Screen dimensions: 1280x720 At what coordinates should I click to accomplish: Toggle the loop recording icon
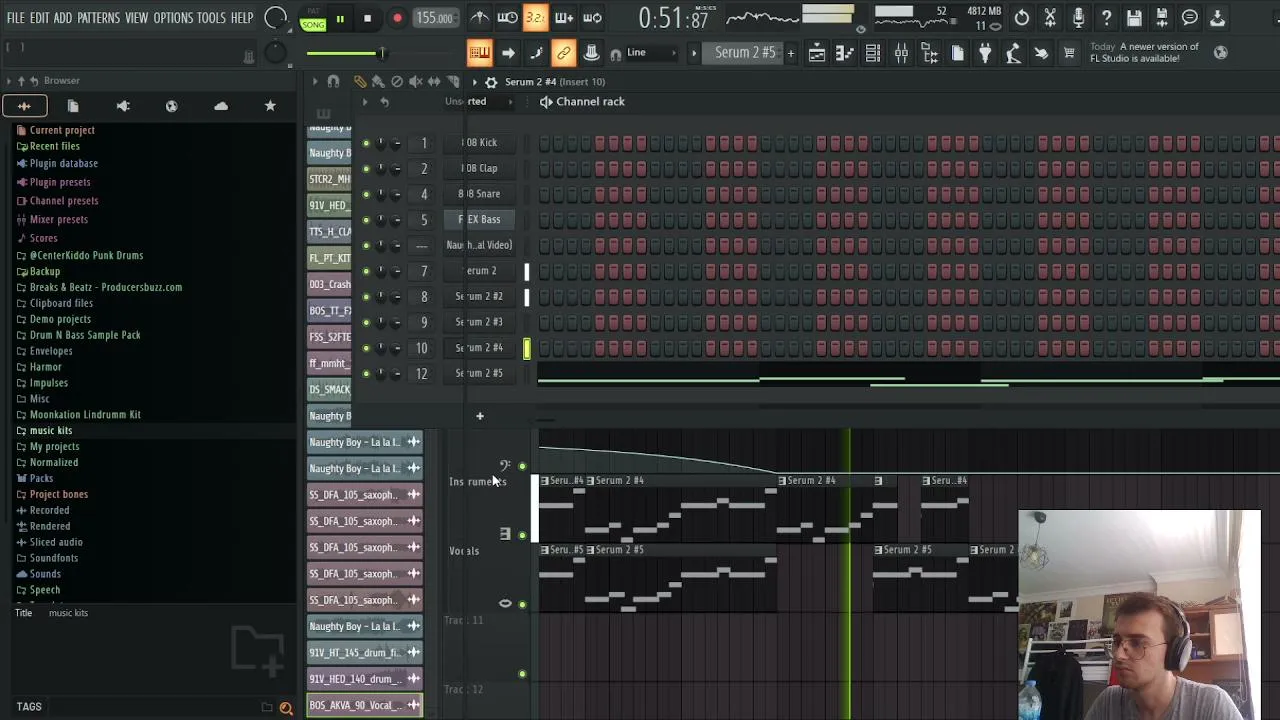pos(592,17)
